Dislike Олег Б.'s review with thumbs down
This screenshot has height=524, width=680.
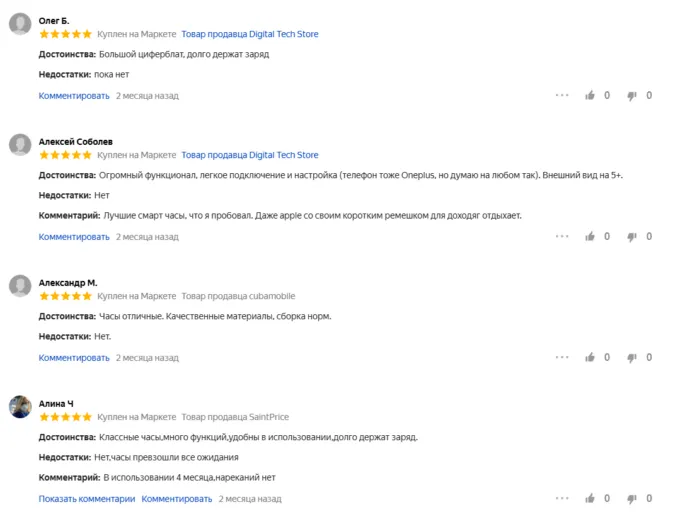[x=632, y=96]
